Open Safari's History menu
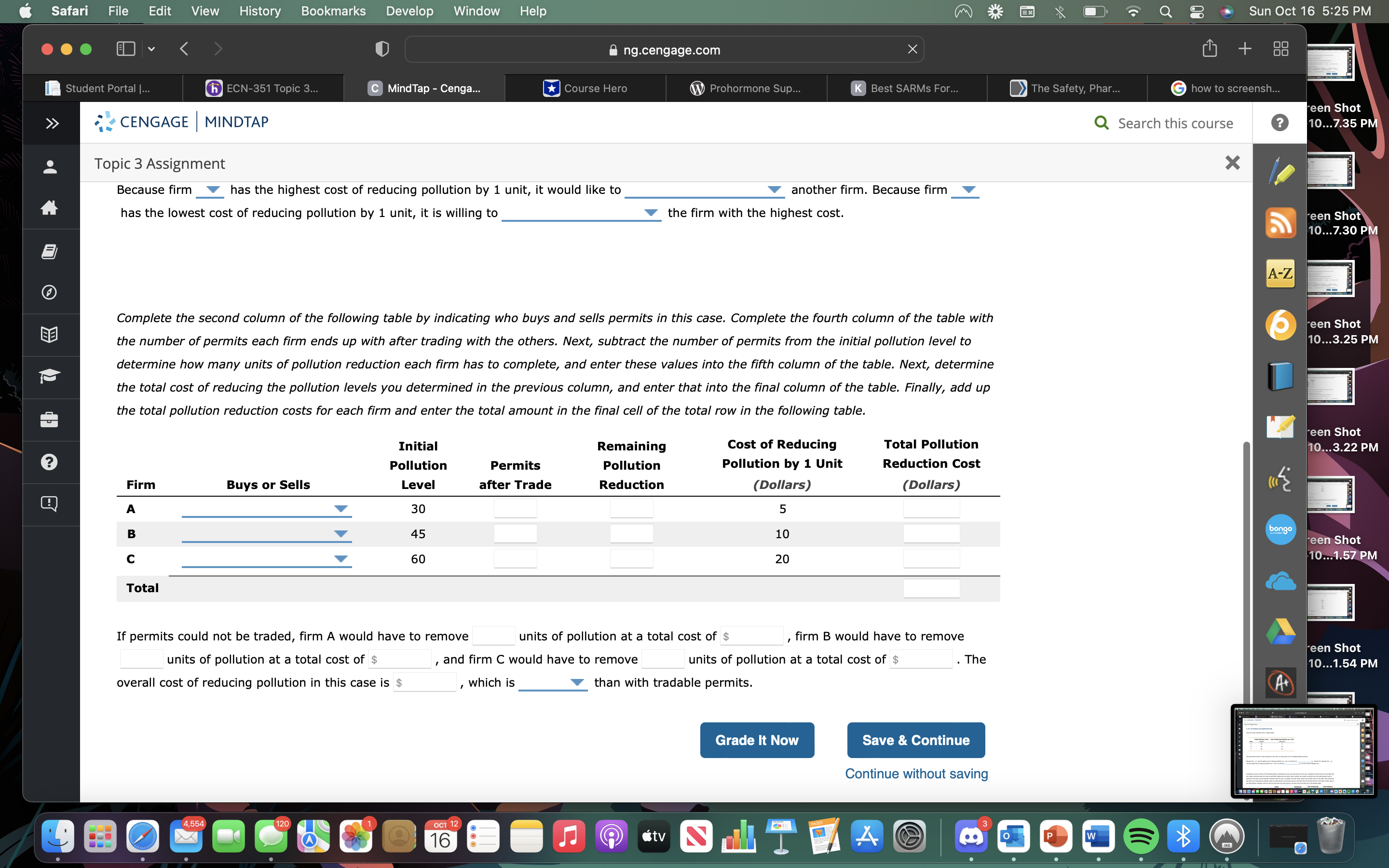 259,11
